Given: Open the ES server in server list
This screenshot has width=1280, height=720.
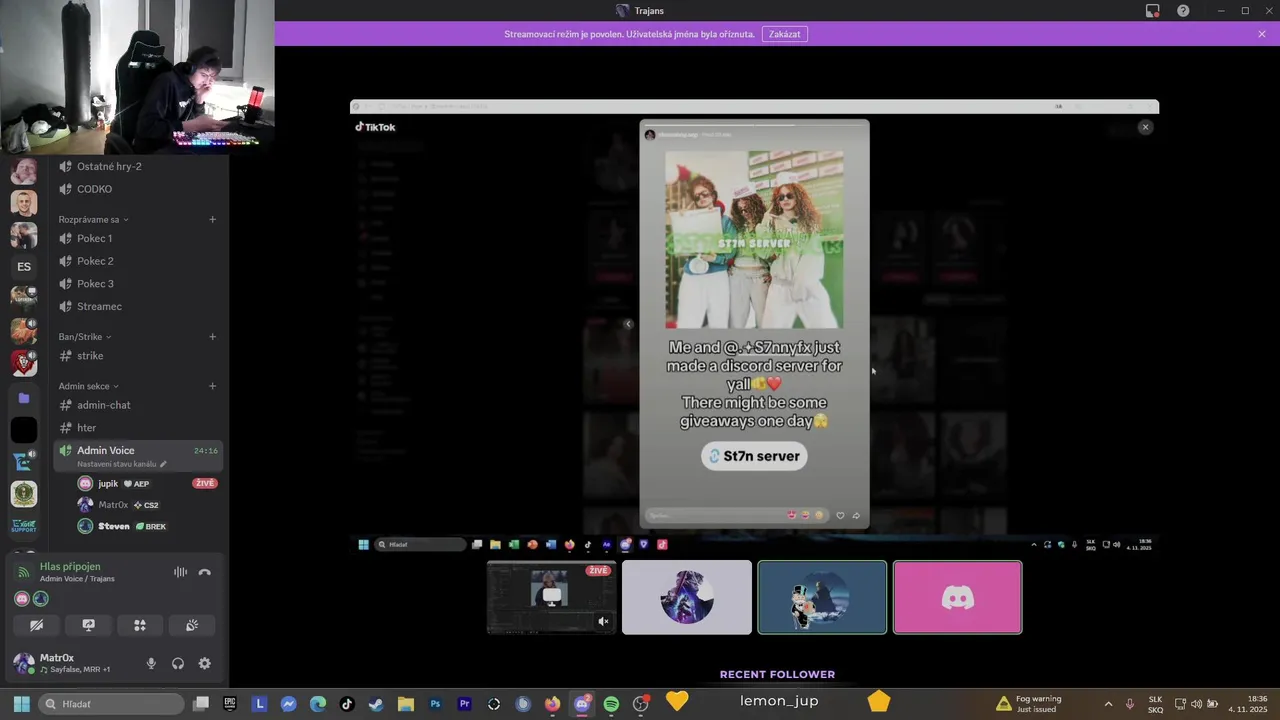Looking at the screenshot, I should click(24, 267).
